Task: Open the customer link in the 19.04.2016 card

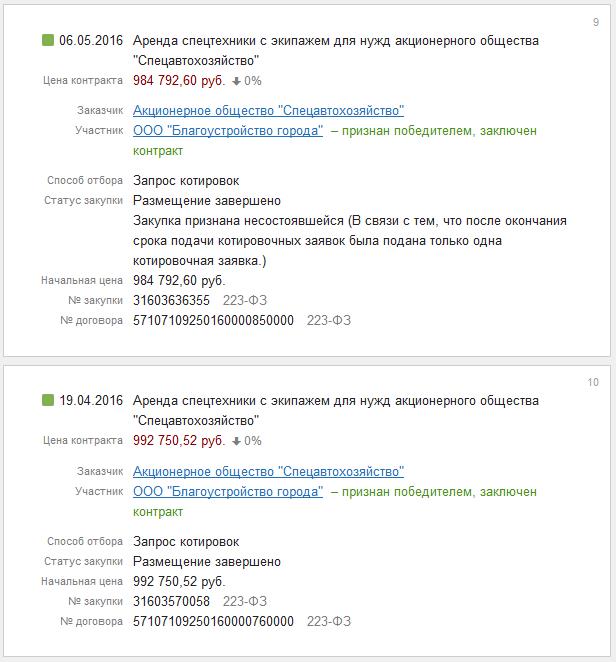Action: pyautogui.click(x=268, y=471)
